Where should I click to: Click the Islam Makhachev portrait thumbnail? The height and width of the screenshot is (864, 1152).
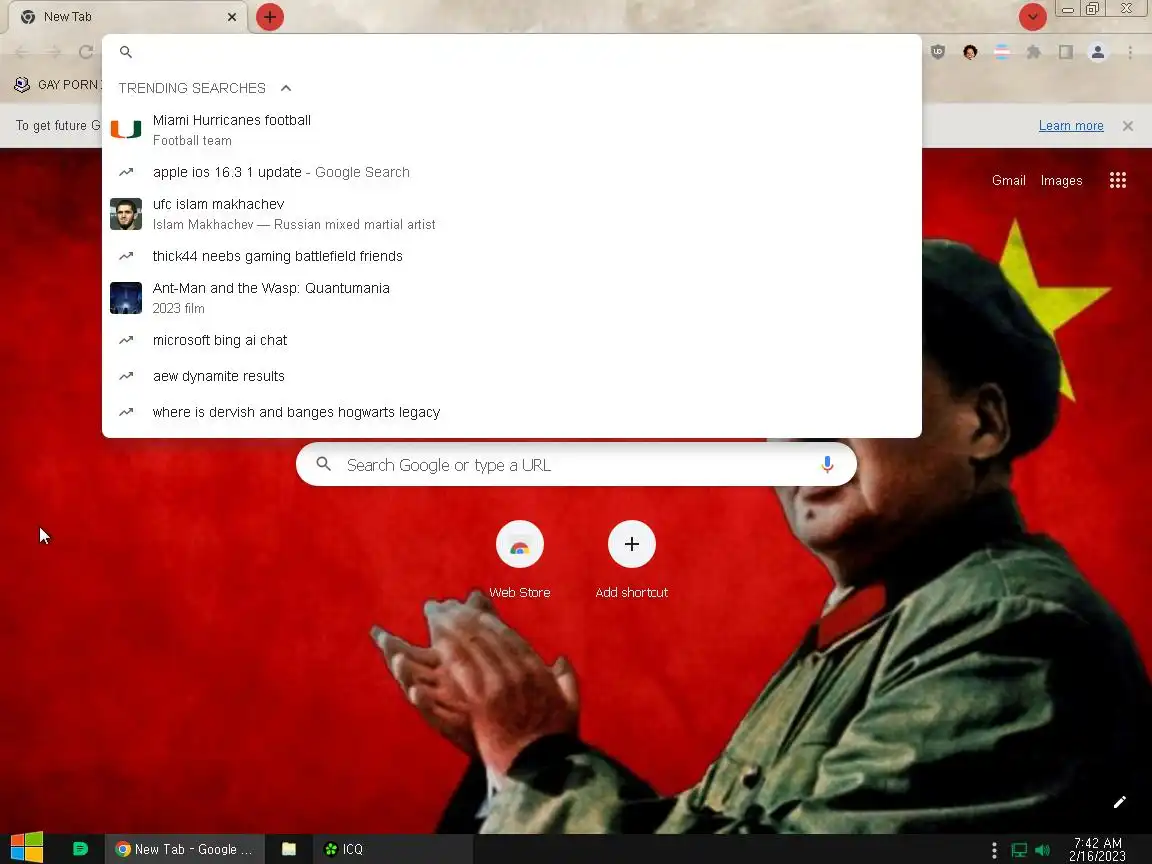(126, 214)
